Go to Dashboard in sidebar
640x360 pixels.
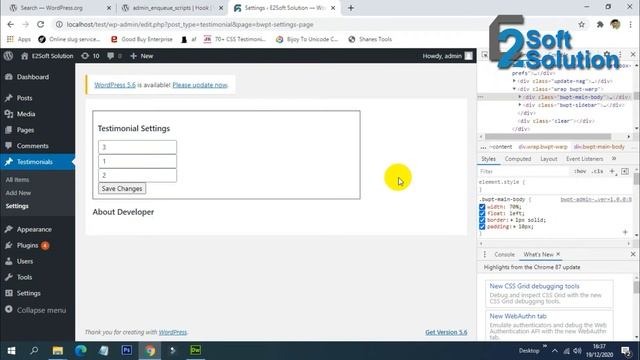click(33, 77)
